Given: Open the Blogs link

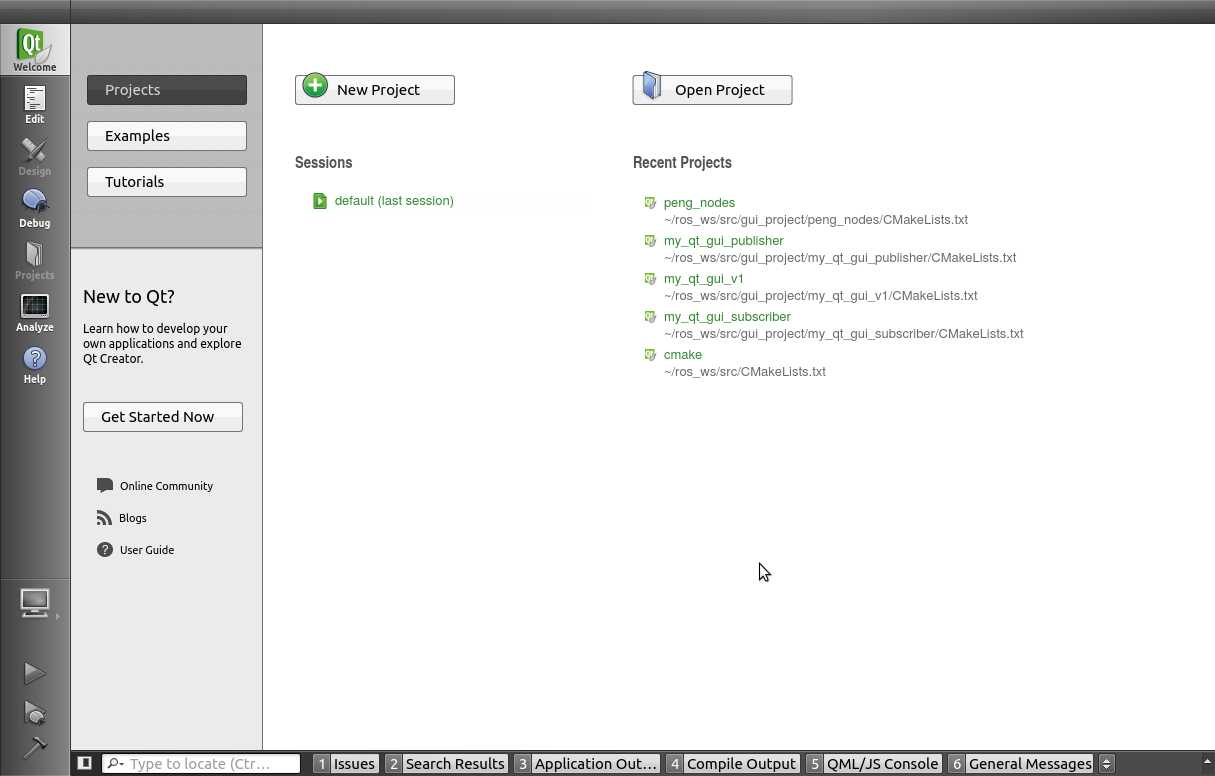Looking at the screenshot, I should coord(133,518).
